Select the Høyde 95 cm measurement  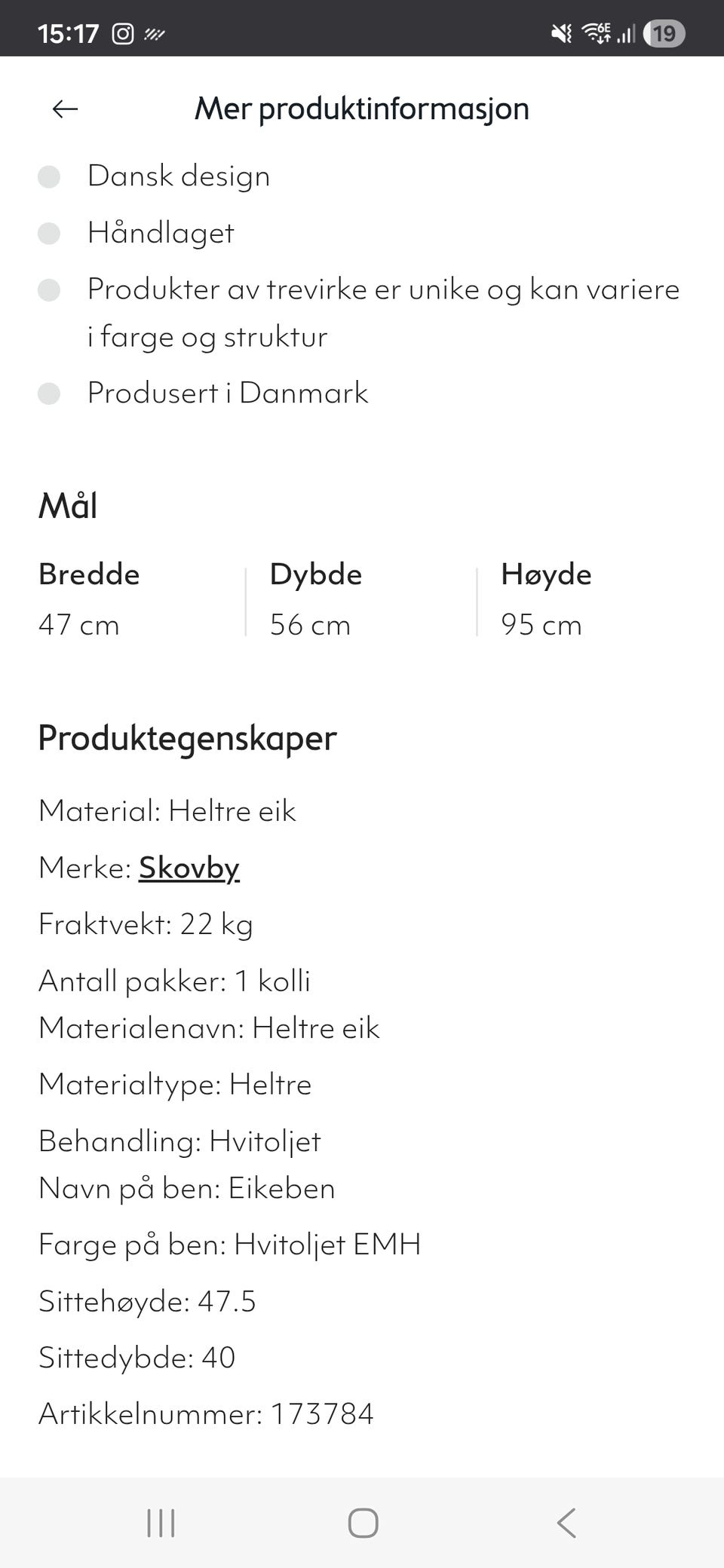pos(541,624)
